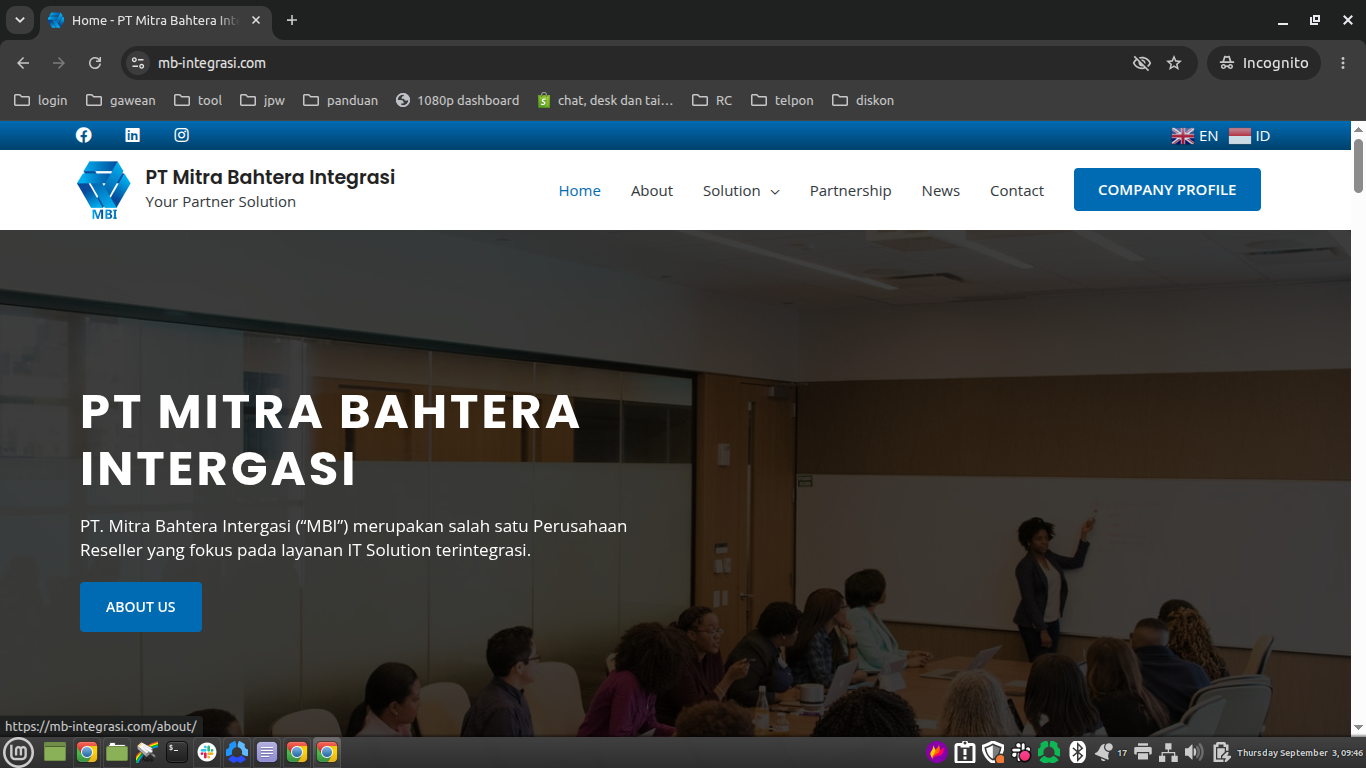Switch language to ID flag

pyautogui.click(x=1250, y=136)
